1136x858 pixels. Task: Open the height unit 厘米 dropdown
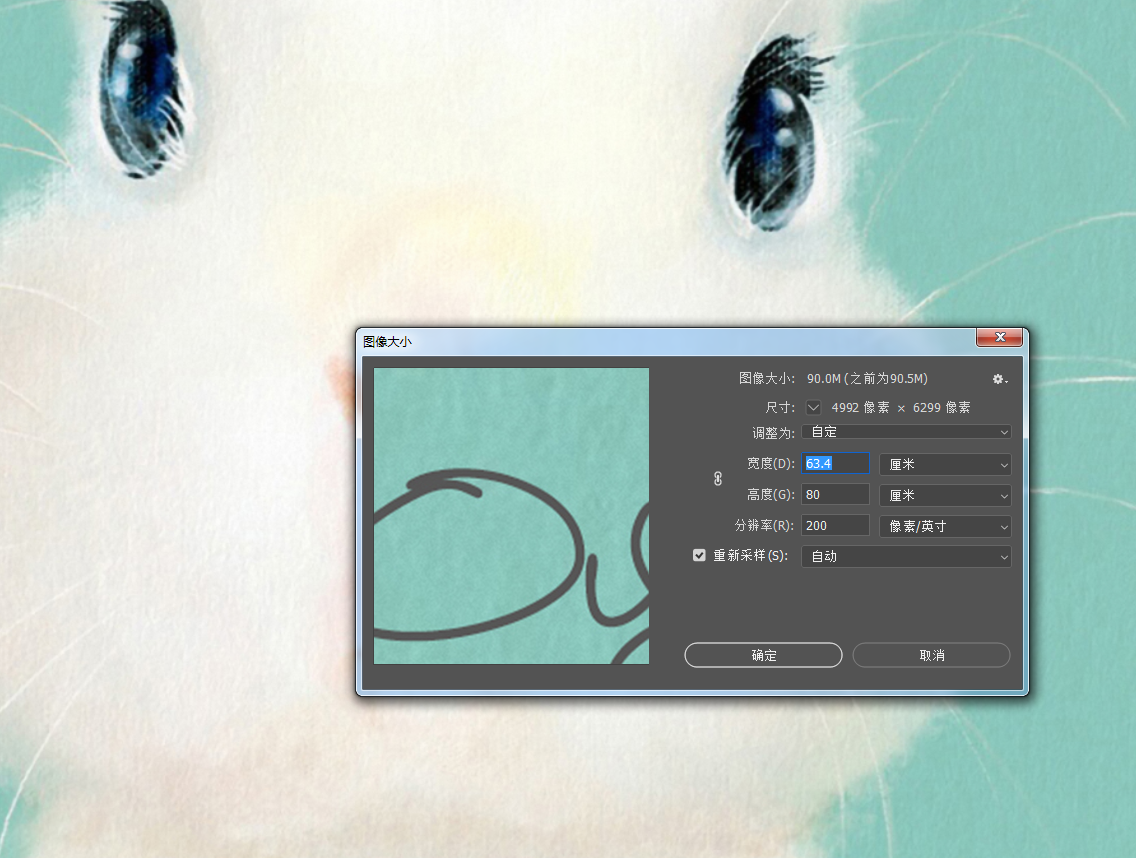tap(945, 496)
